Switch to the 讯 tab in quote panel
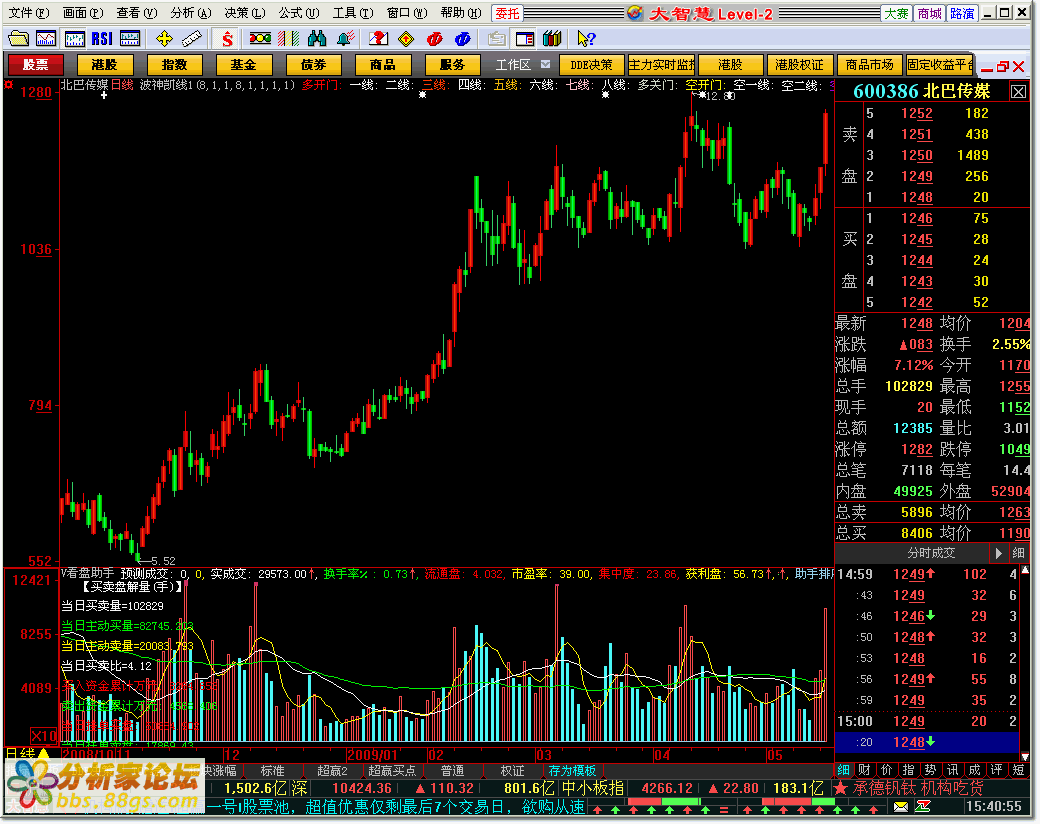The width and height of the screenshot is (1040, 824). pyautogui.click(x=952, y=770)
